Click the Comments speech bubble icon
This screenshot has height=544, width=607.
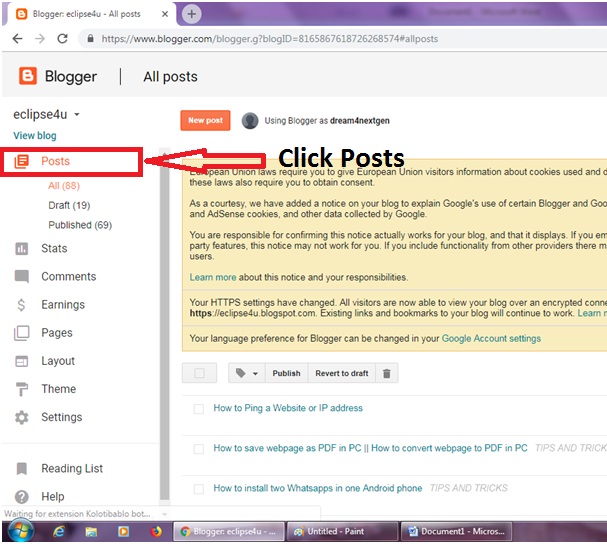tap(22, 276)
